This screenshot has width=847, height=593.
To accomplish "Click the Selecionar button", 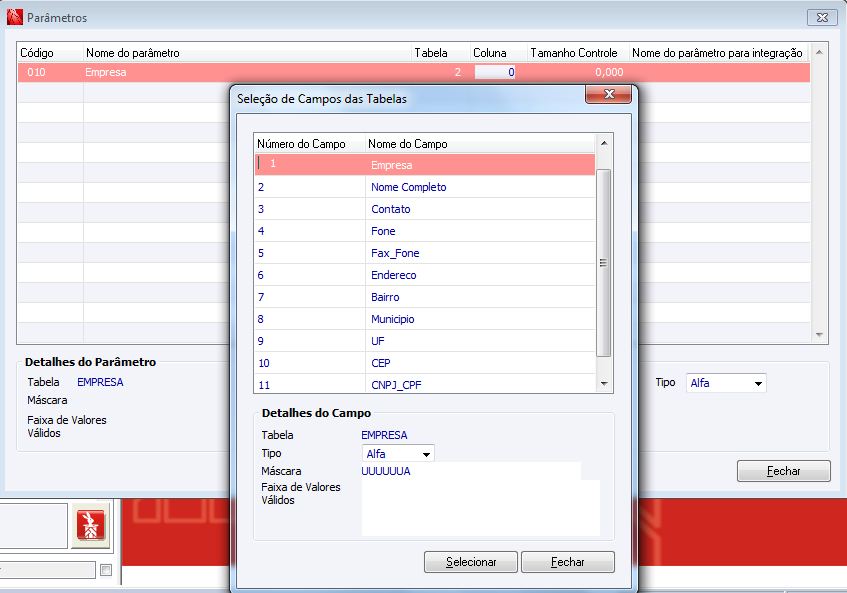I will coord(470,562).
